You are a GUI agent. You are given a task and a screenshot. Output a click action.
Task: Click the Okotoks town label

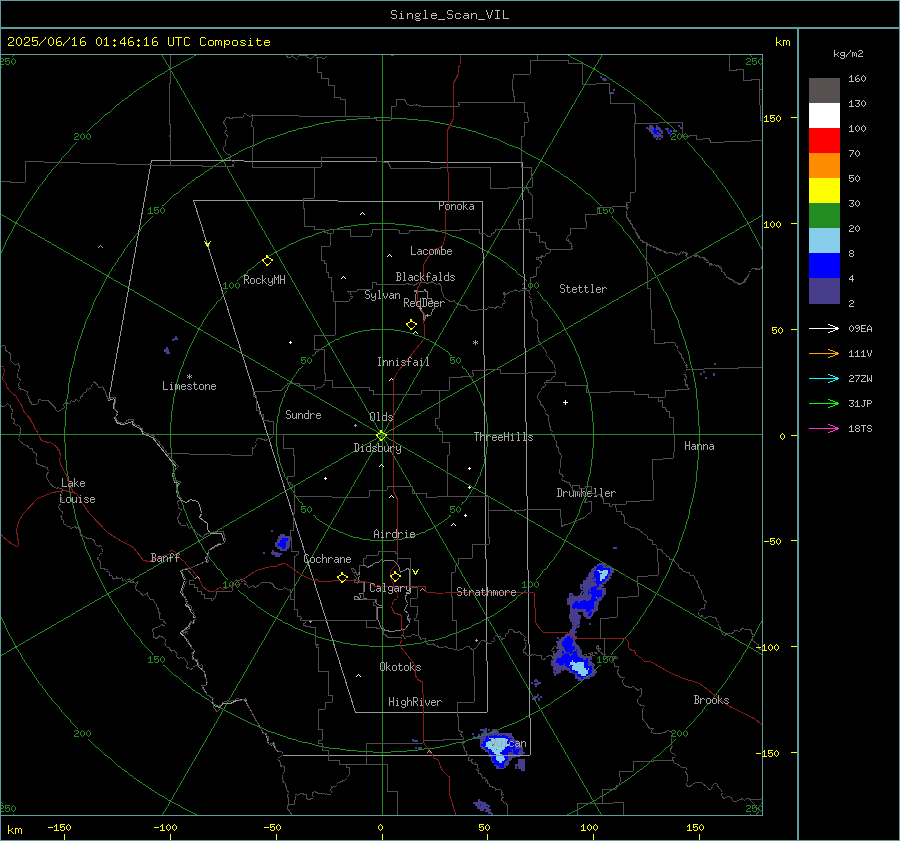coord(400,667)
